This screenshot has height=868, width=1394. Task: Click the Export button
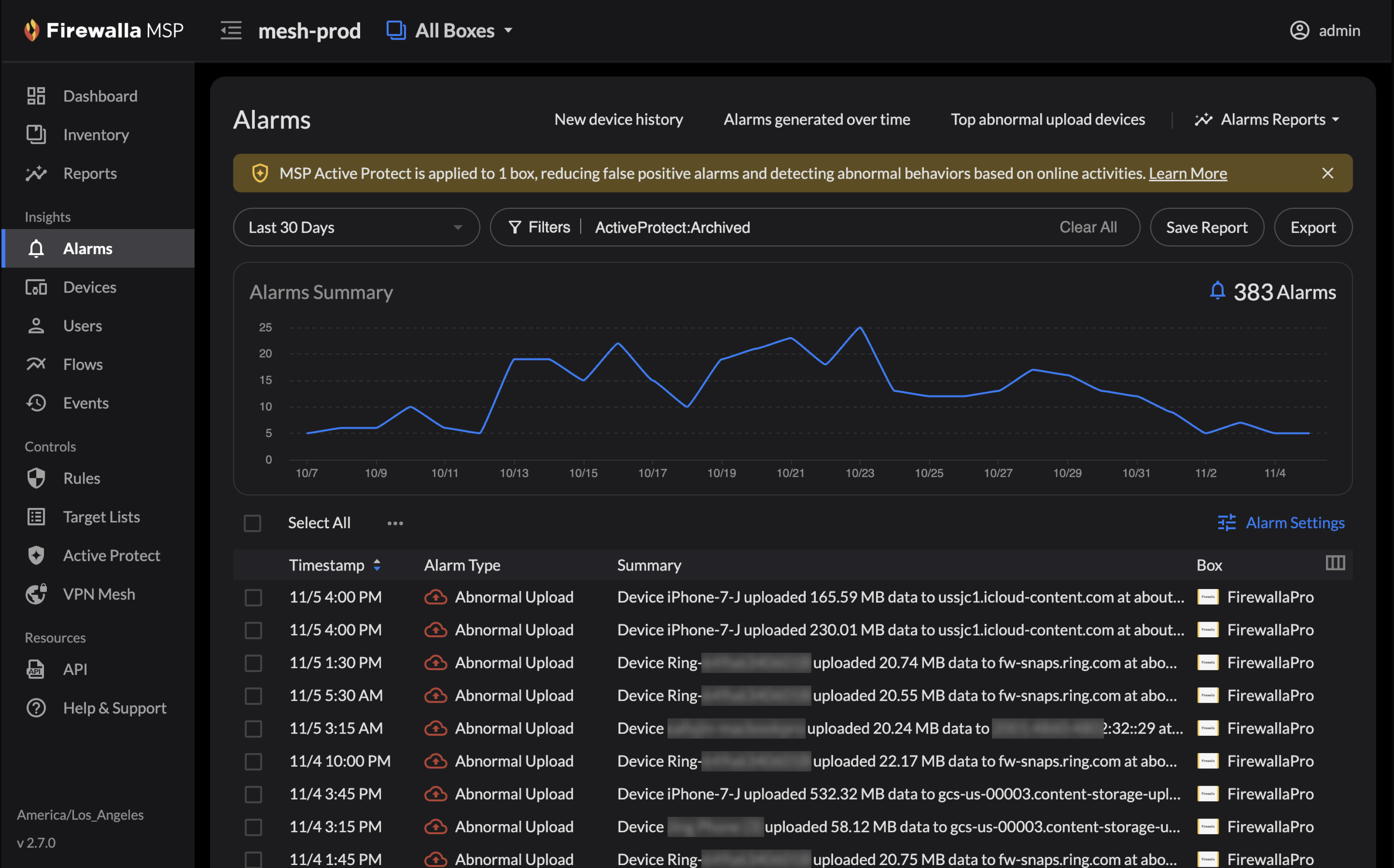coord(1312,227)
